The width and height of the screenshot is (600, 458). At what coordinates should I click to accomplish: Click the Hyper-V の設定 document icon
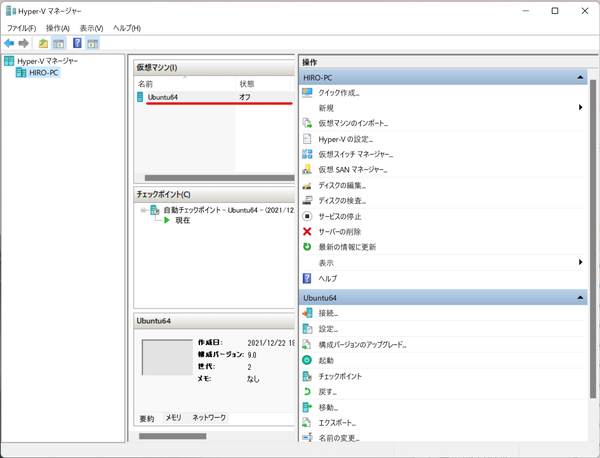pos(307,139)
